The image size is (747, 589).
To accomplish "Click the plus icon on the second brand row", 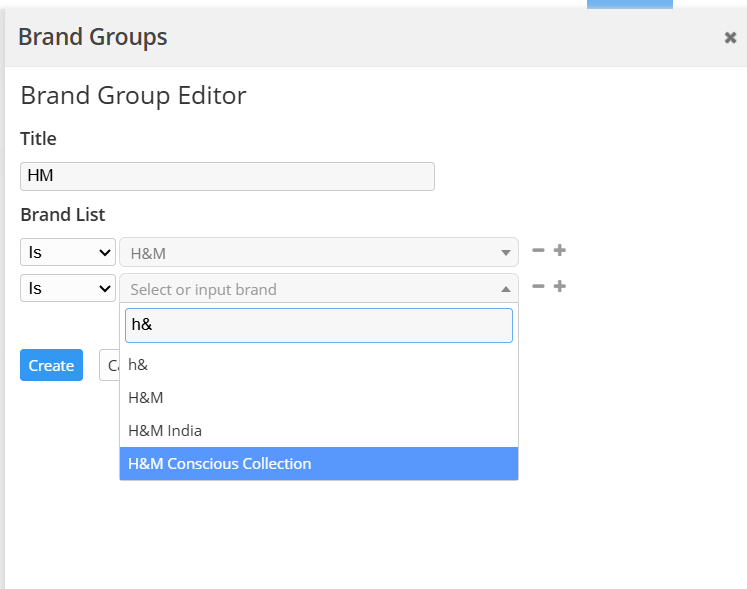I will (560, 287).
